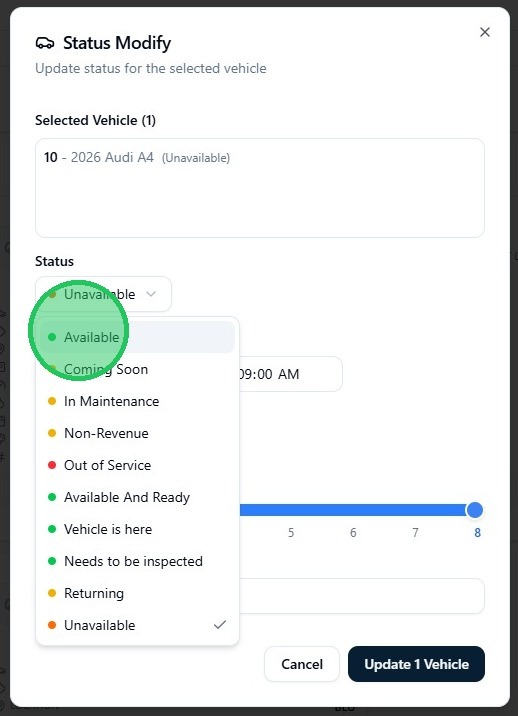518x716 pixels.
Task: Click the yellow dot beside In Maintenance
Action: (52, 401)
